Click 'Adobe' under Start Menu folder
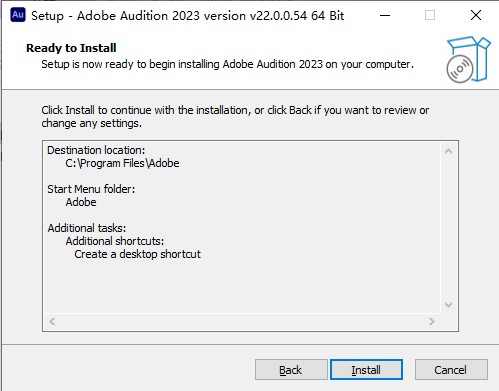This screenshot has width=499, height=391. click(81, 202)
